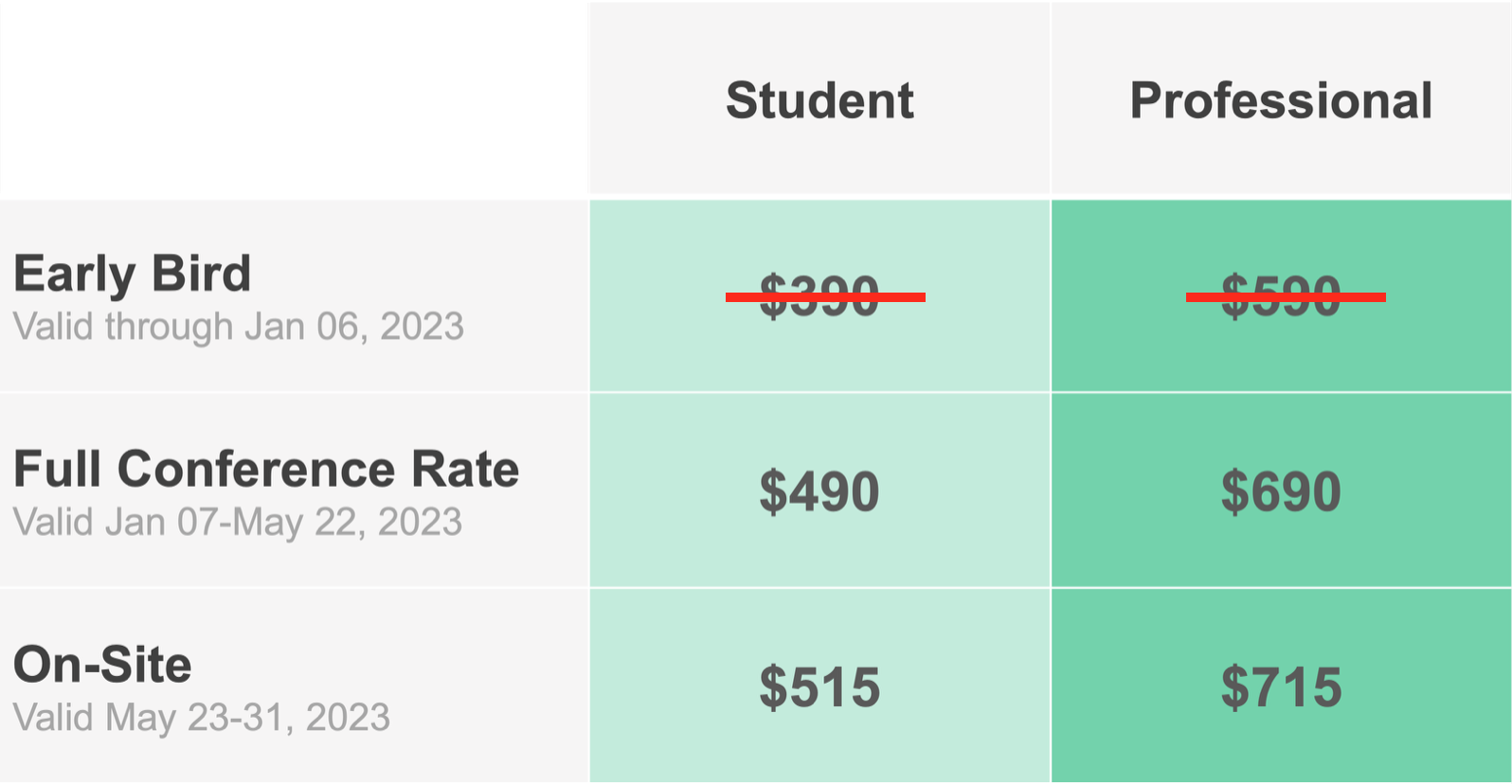Click red strikethrough line over $590
The height and width of the screenshot is (784, 1512).
[1286, 297]
